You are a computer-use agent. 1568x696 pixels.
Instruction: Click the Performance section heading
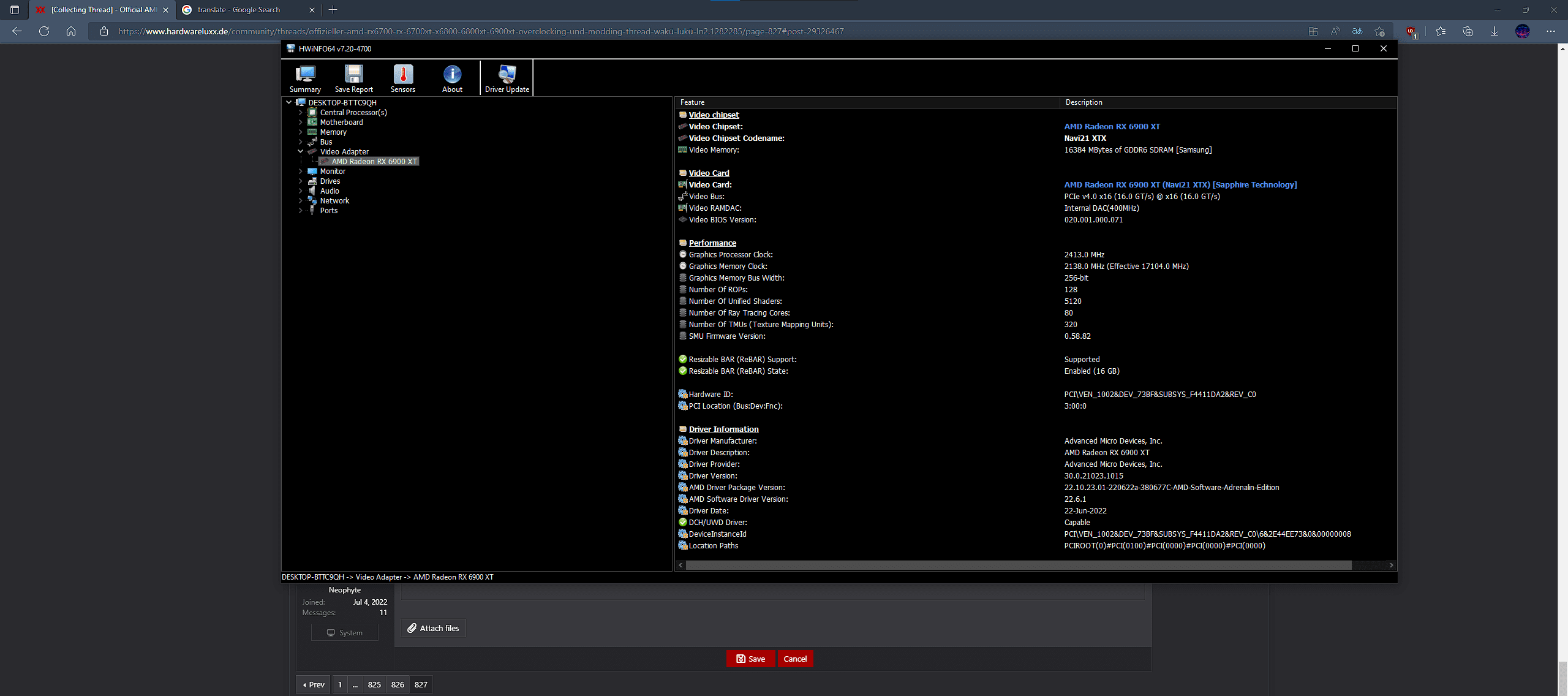click(712, 243)
